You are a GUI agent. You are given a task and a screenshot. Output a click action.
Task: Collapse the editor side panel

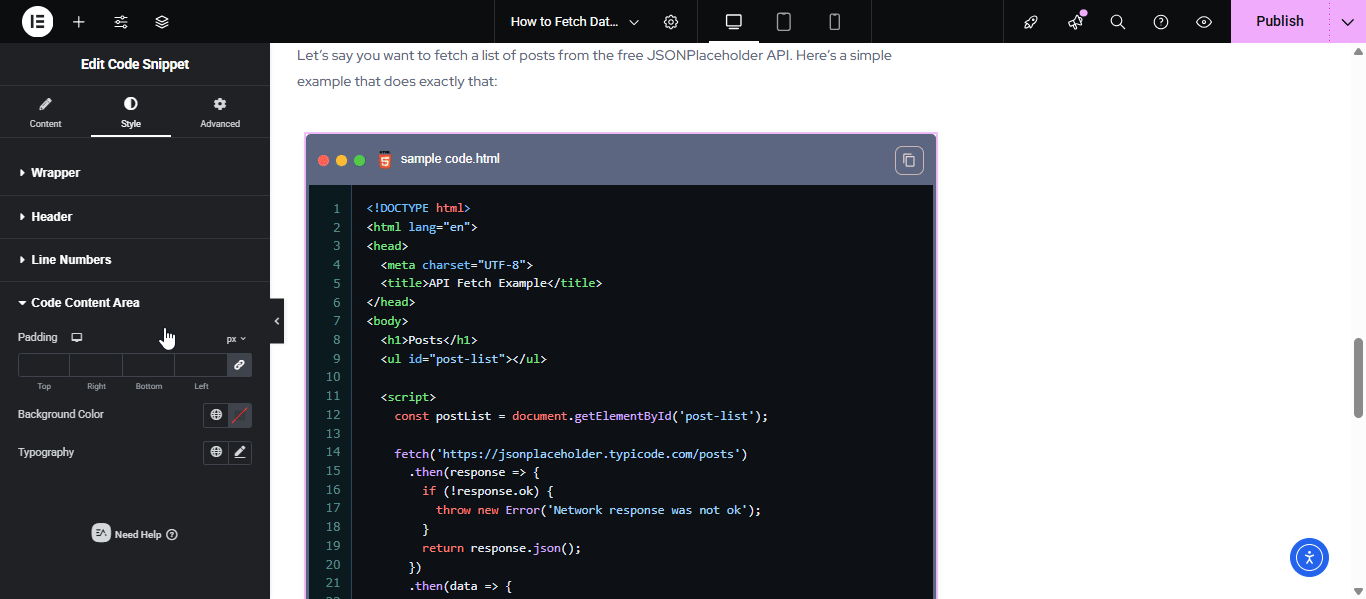277,321
